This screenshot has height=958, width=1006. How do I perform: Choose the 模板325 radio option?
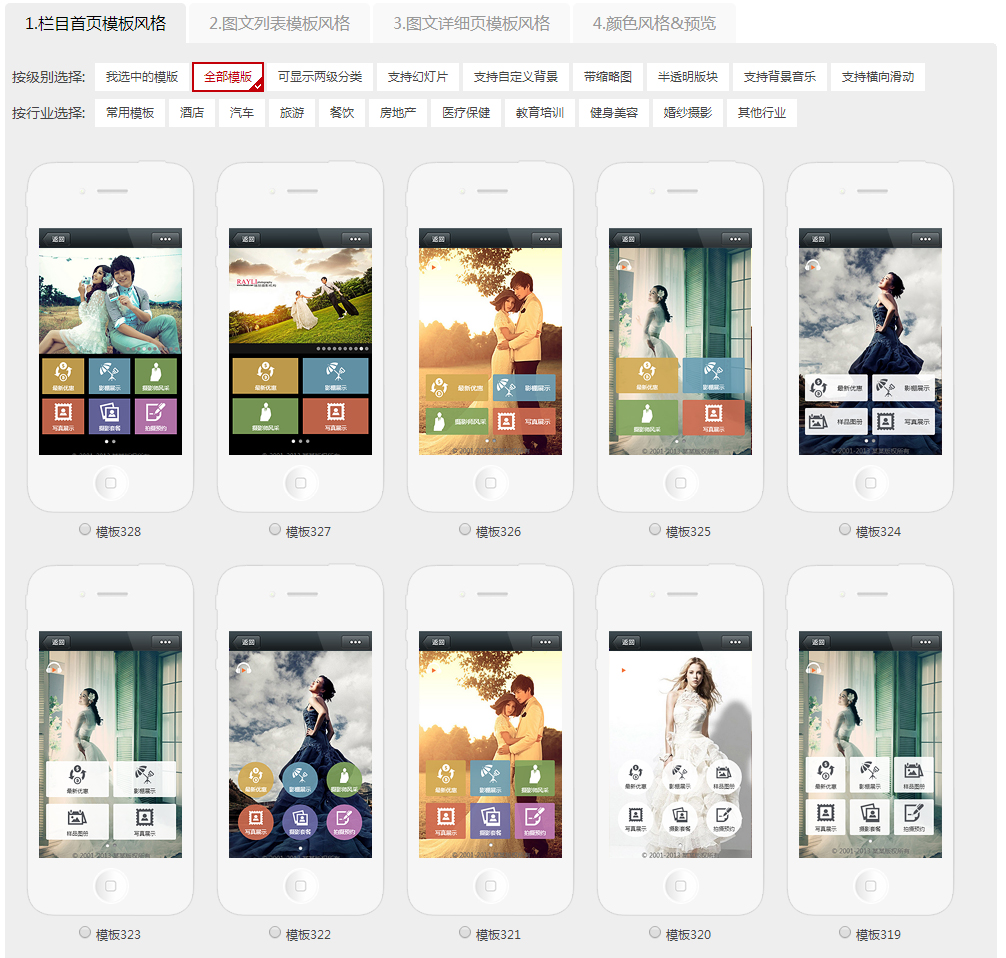[x=655, y=530]
